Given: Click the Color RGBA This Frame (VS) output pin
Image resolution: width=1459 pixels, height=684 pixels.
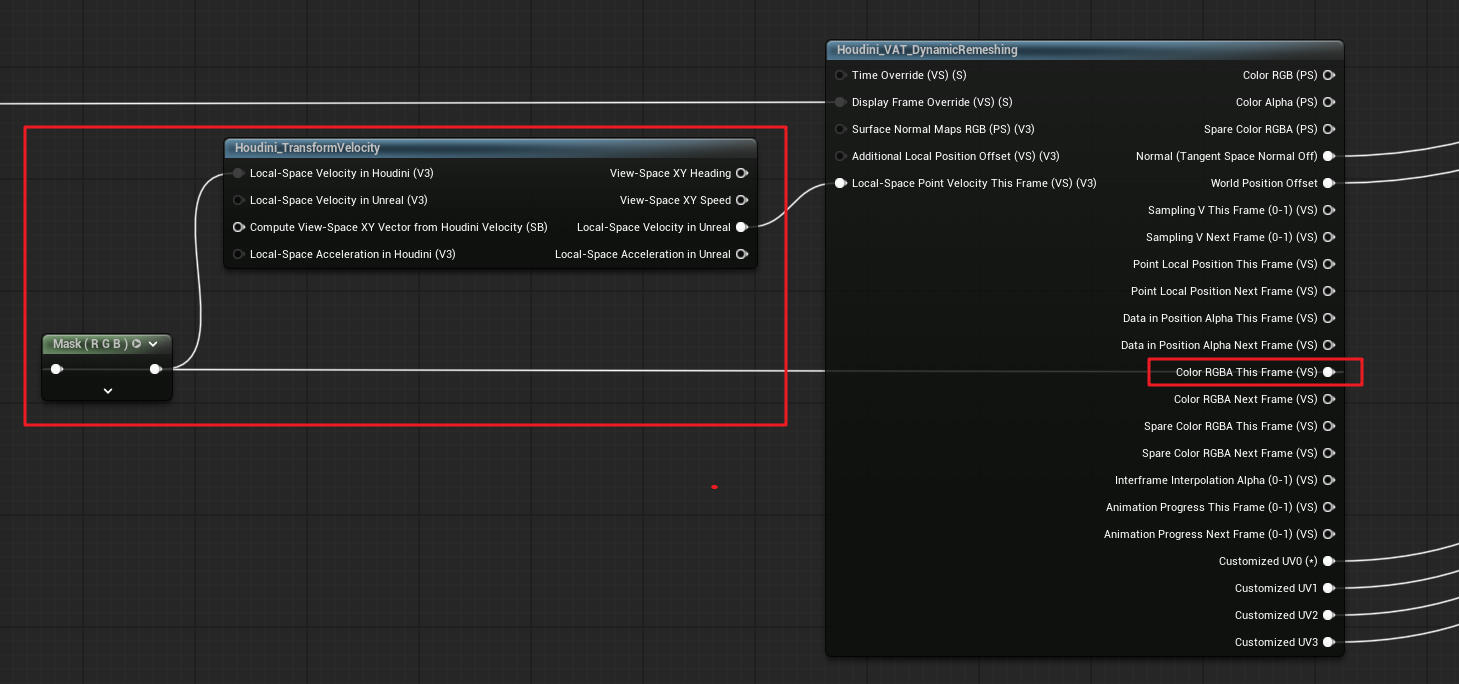Looking at the screenshot, I should click(1328, 372).
